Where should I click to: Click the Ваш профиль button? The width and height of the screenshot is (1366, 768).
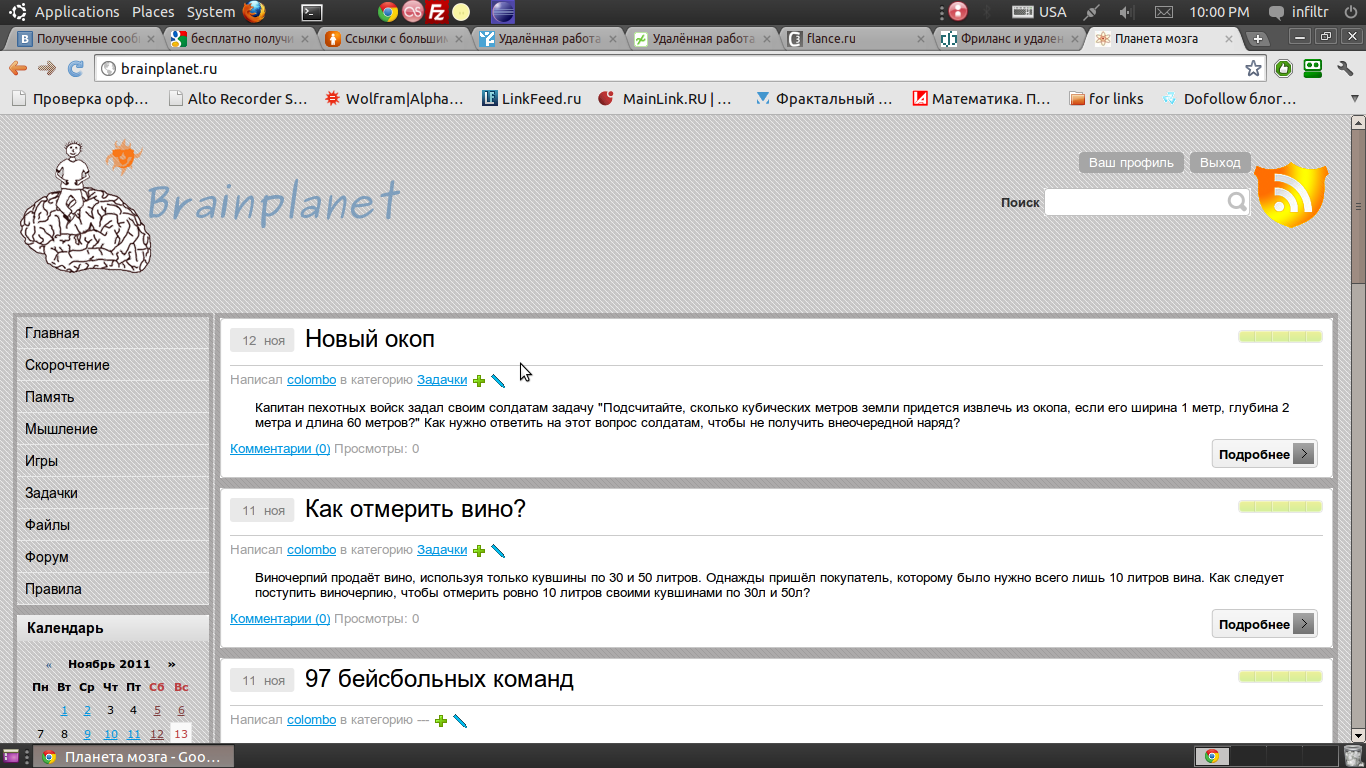pyautogui.click(x=1131, y=162)
